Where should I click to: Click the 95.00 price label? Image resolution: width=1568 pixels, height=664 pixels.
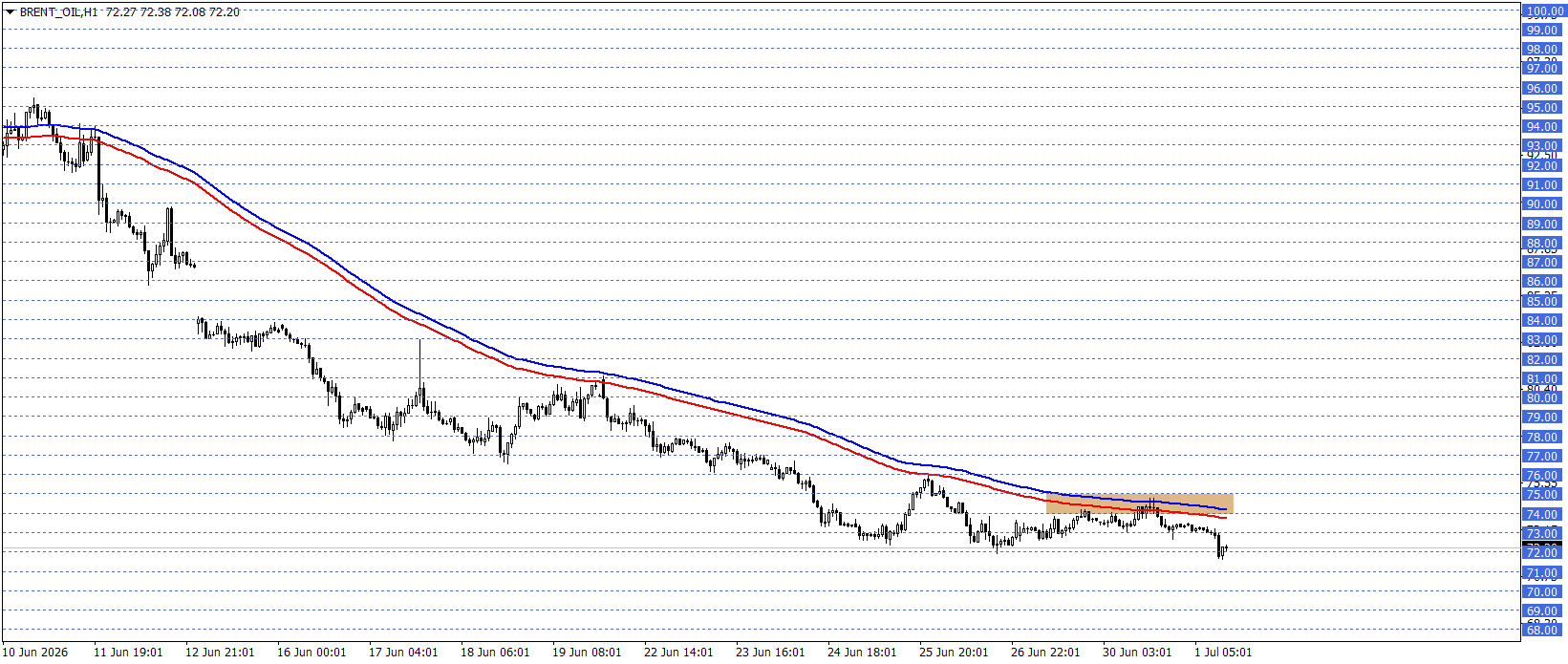point(1541,108)
